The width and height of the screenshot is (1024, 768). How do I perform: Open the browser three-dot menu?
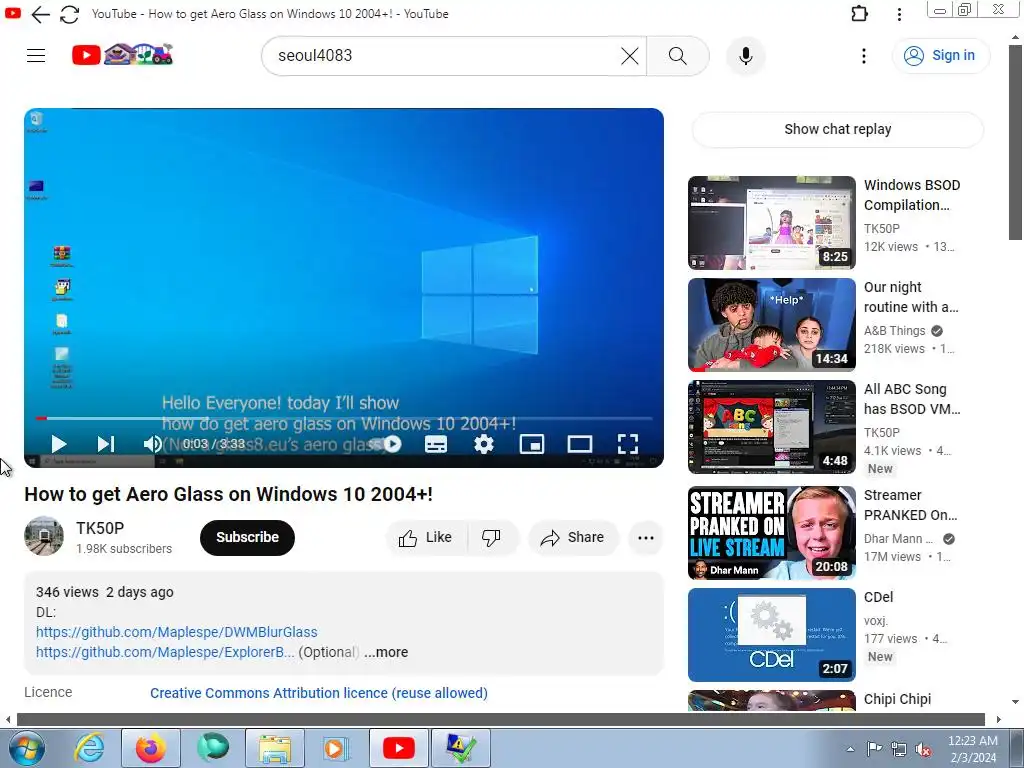(899, 14)
